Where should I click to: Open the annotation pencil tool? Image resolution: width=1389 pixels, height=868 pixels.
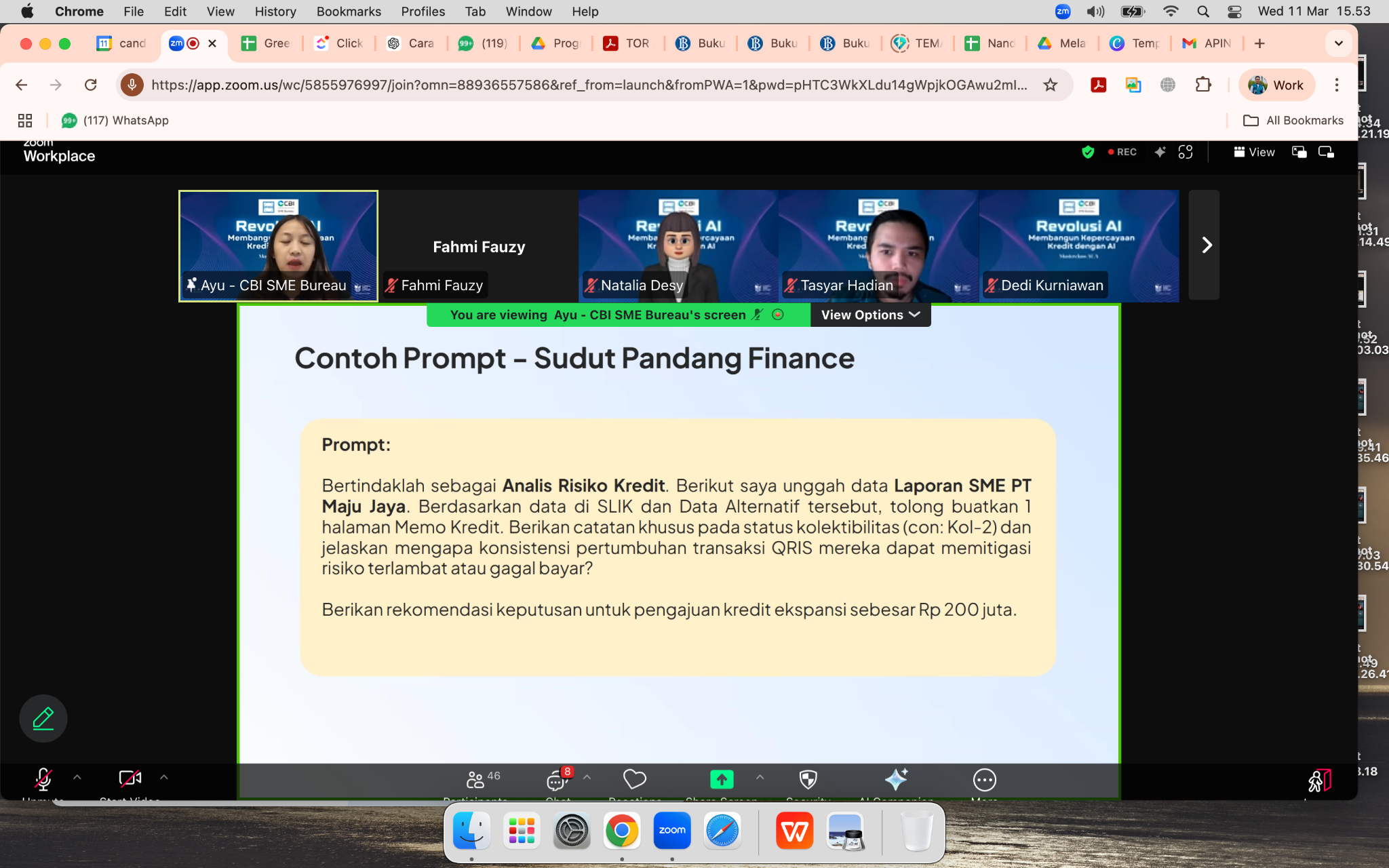coord(43,718)
